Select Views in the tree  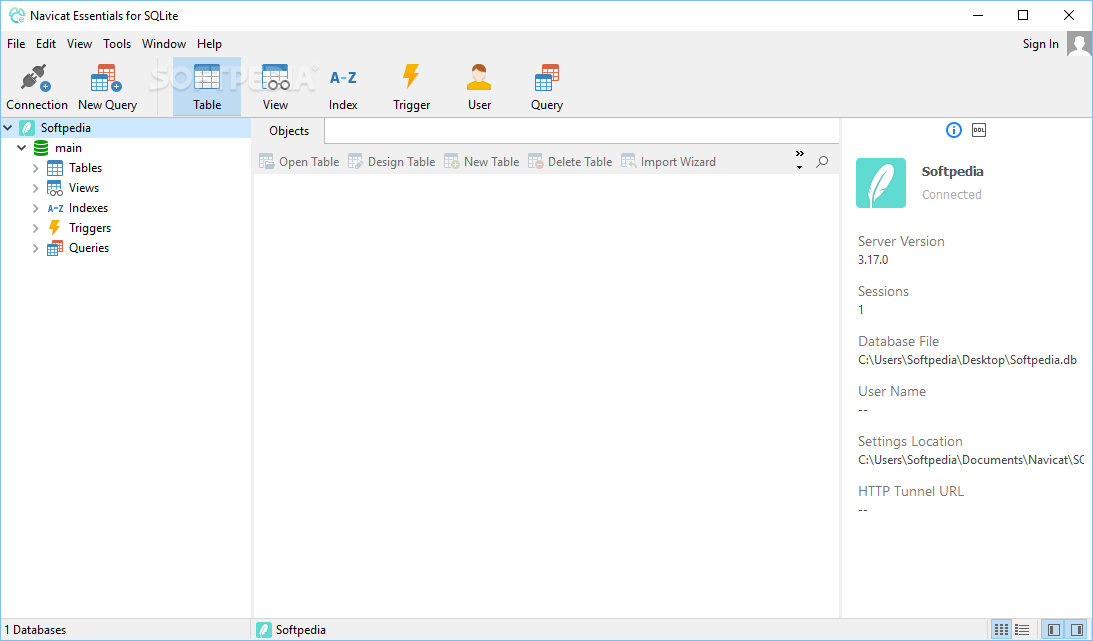point(84,188)
